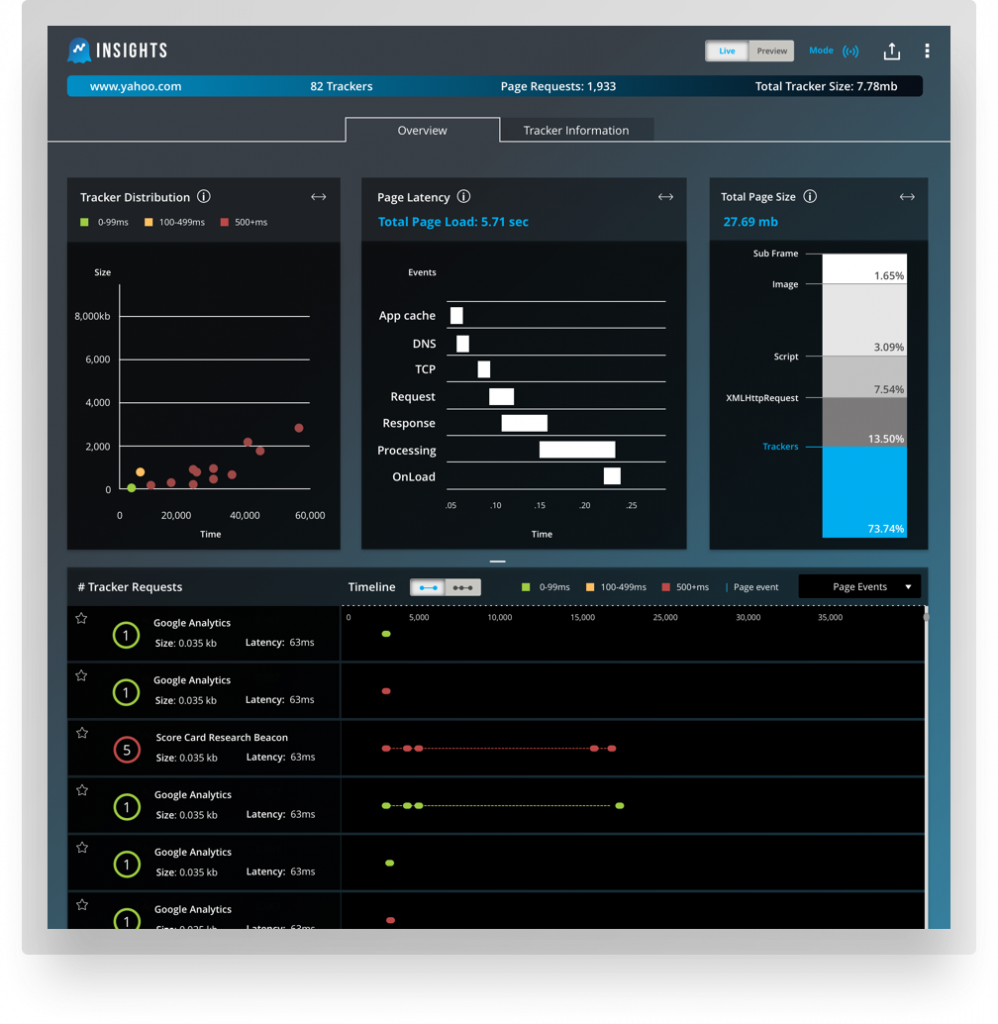Click the Image 3.09% bar segment
The height and width of the screenshot is (1024, 998).
864,320
